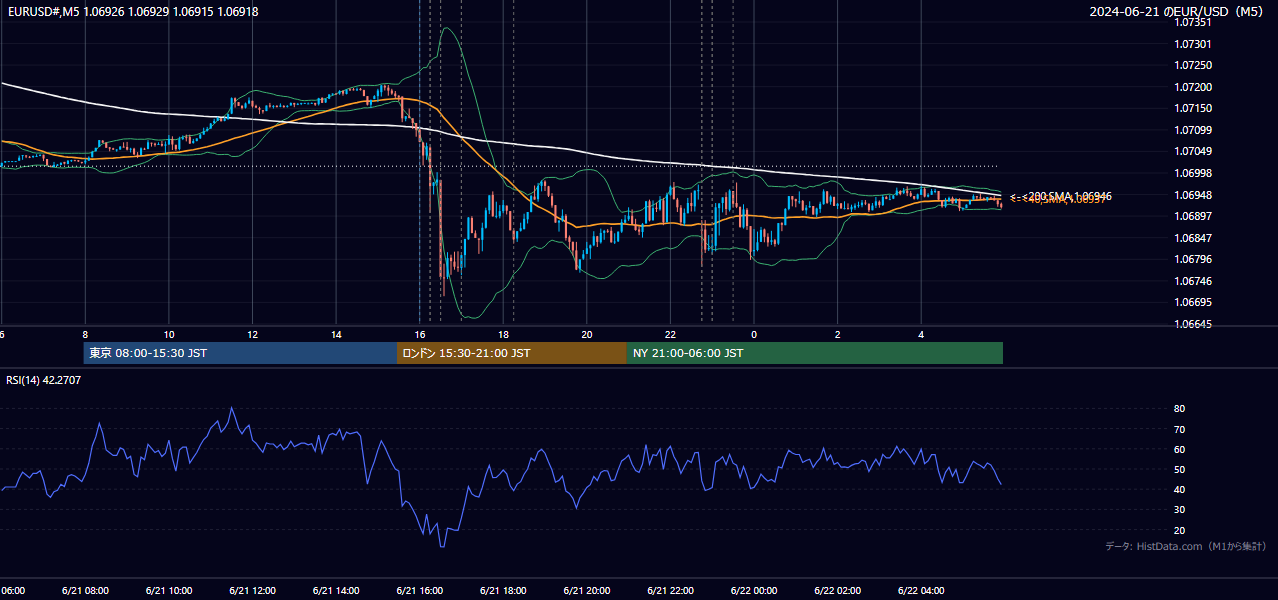Click price axis value 1.06948
The width and height of the screenshot is (1278, 600).
[x=1193, y=195]
